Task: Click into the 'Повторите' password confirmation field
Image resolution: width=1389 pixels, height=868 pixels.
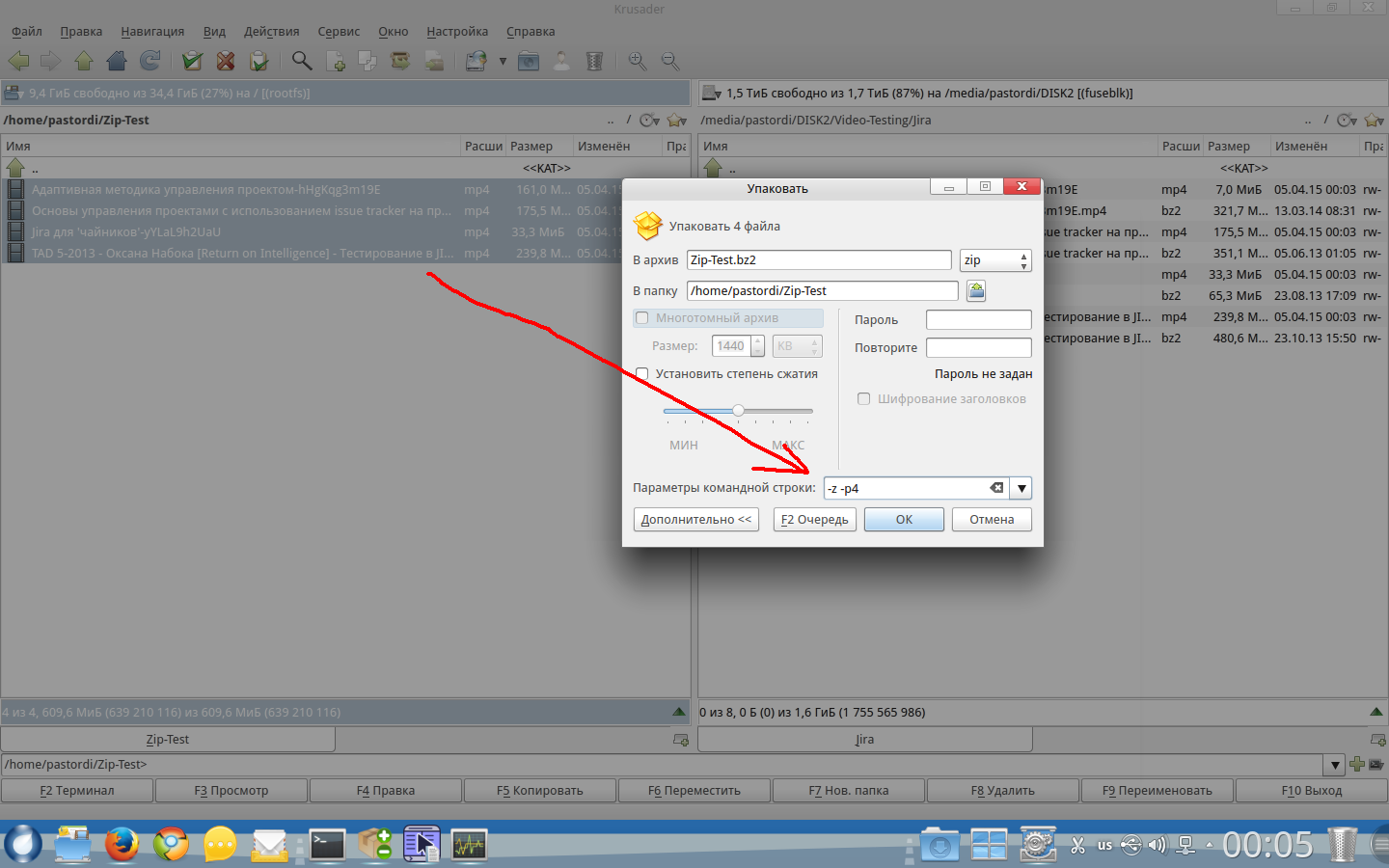Action: pos(979,347)
